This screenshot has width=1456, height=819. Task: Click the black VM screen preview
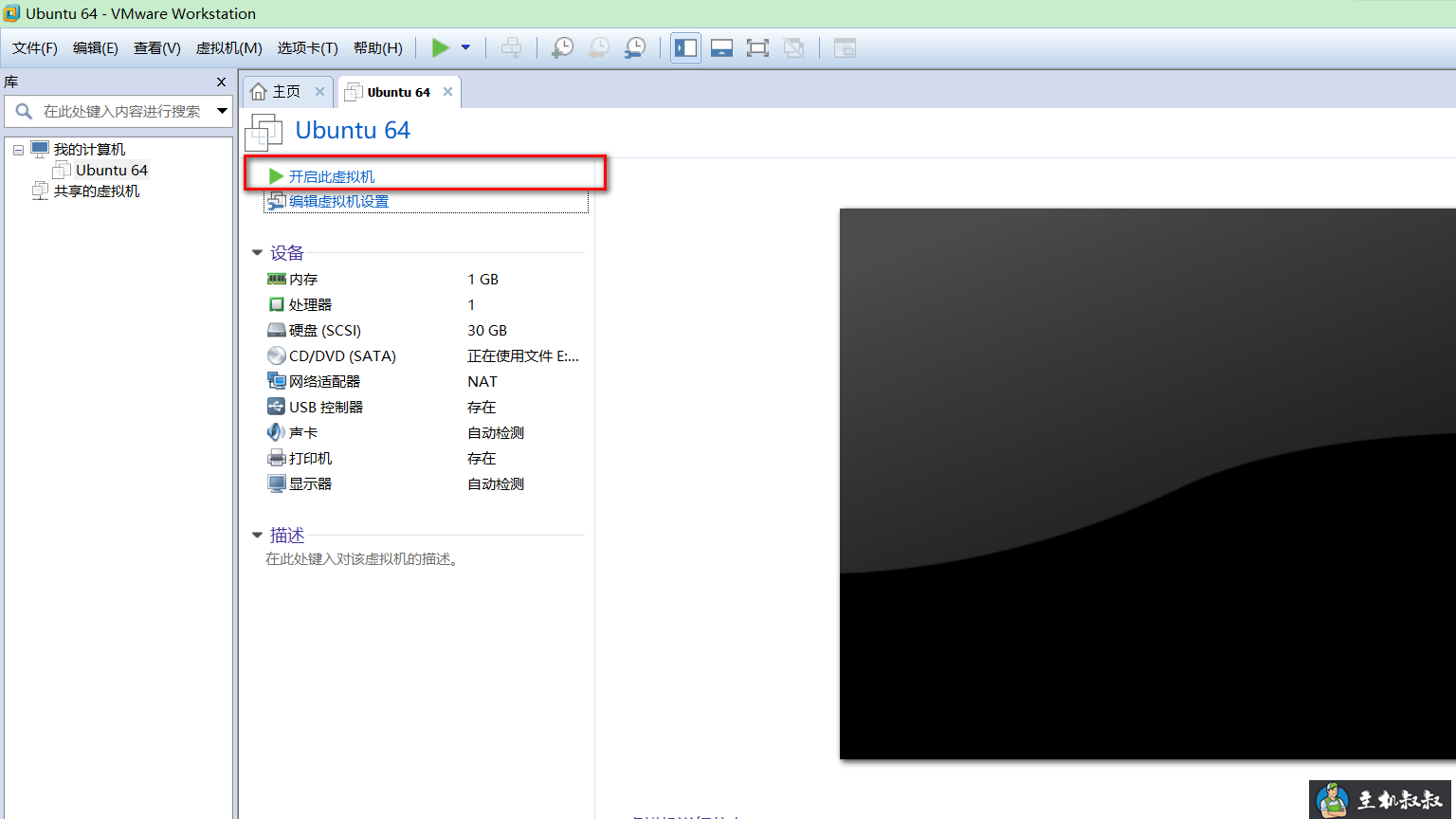(x=1147, y=483)
